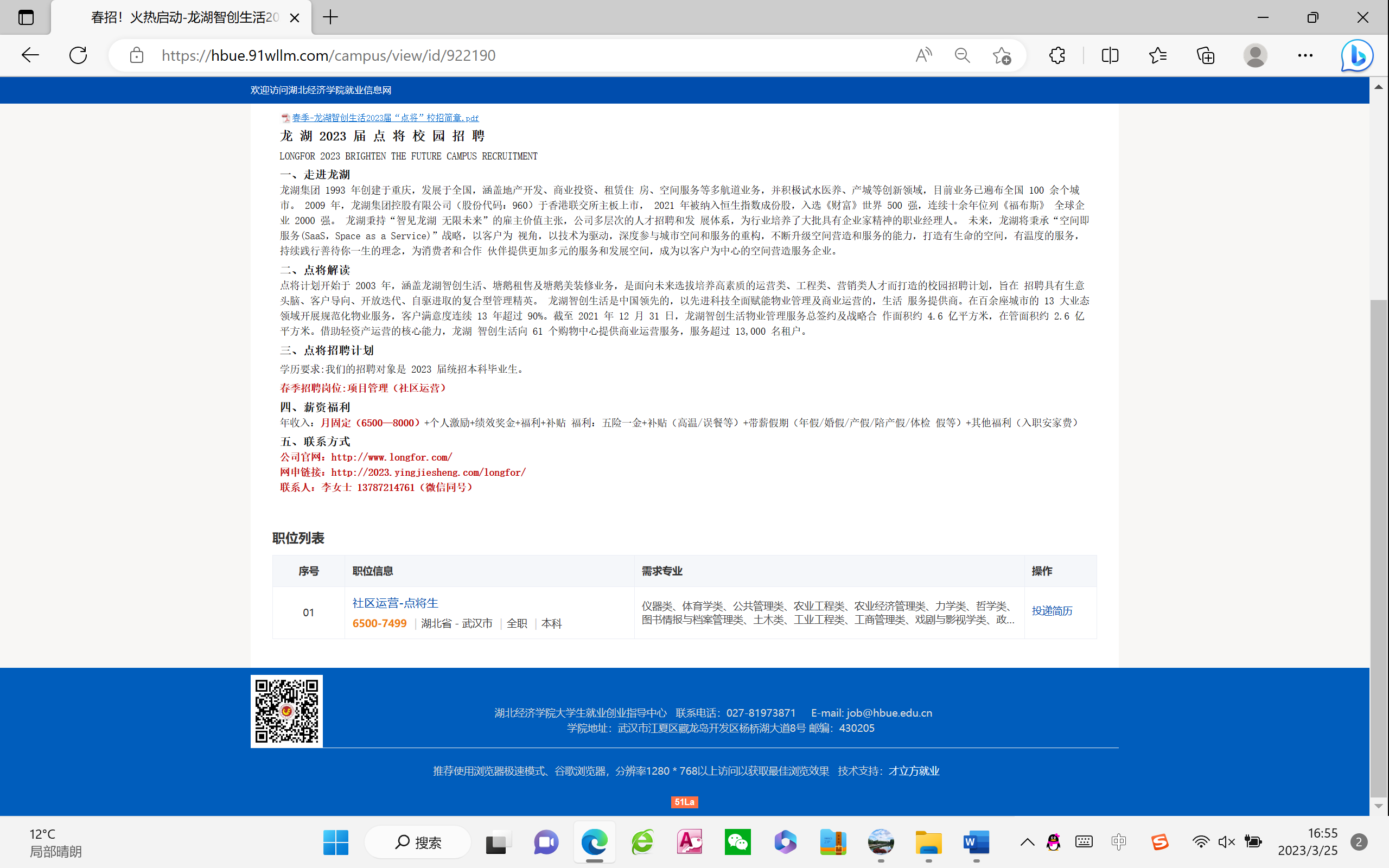Toggle the split screen icon

(x=1110, y=55)
